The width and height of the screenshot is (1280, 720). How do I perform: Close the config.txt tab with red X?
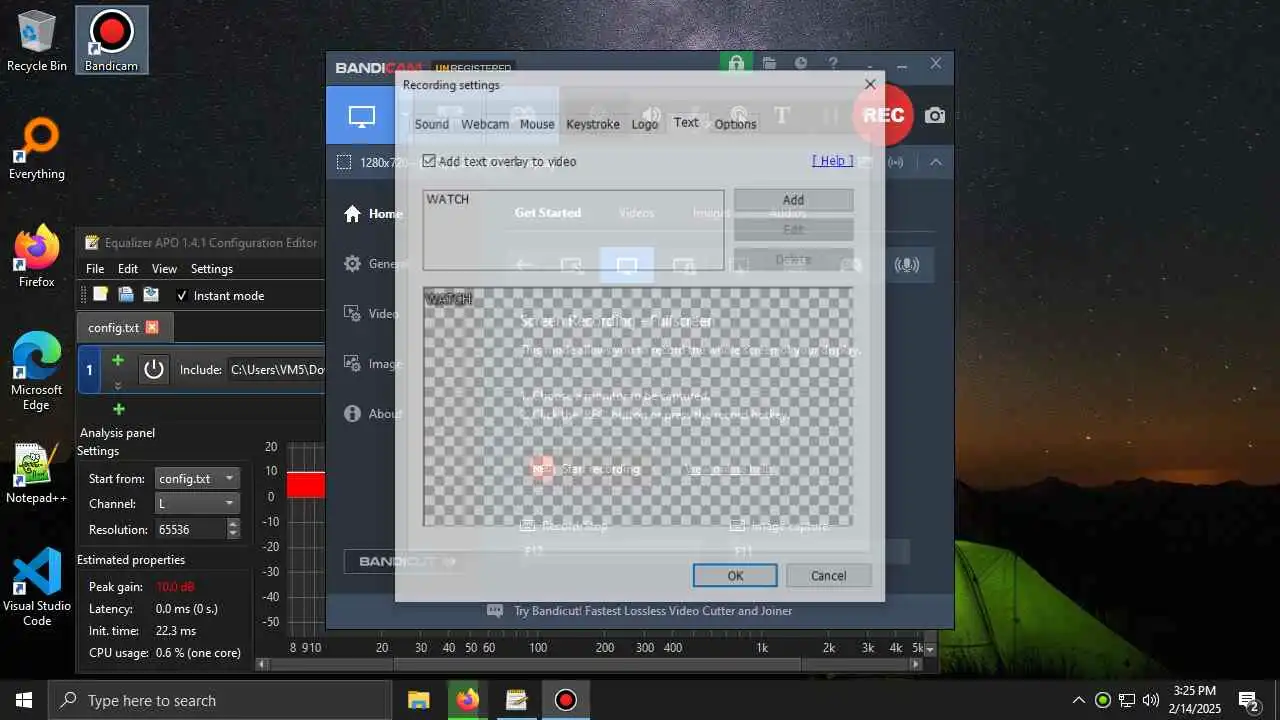(152, 327)
